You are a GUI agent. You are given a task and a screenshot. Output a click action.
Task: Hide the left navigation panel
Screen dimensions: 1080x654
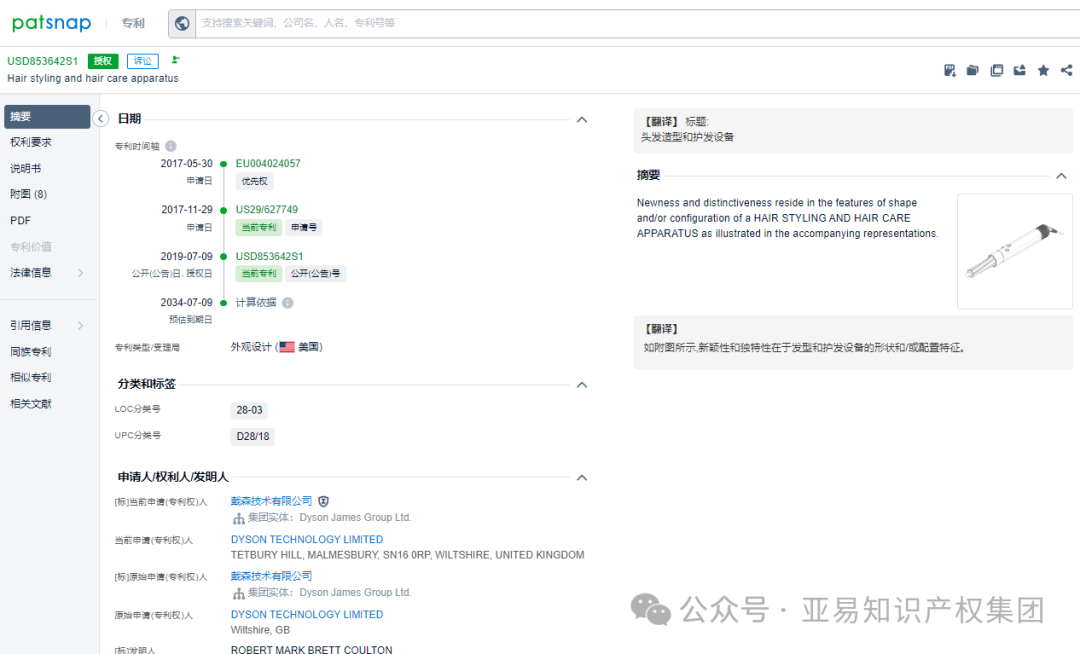[100, 117]
